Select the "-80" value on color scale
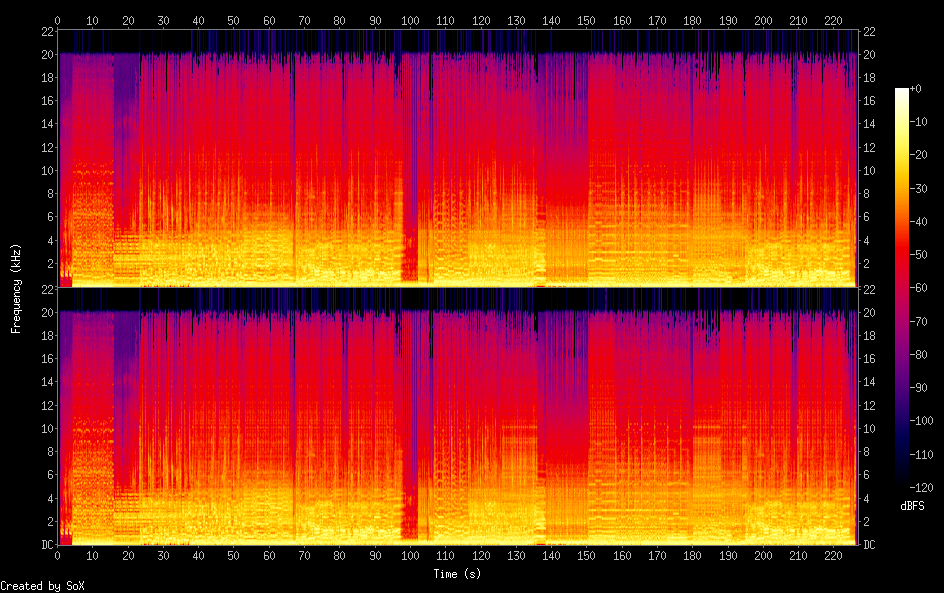This screenshot has height=593, width=944. tap(918, 355)
